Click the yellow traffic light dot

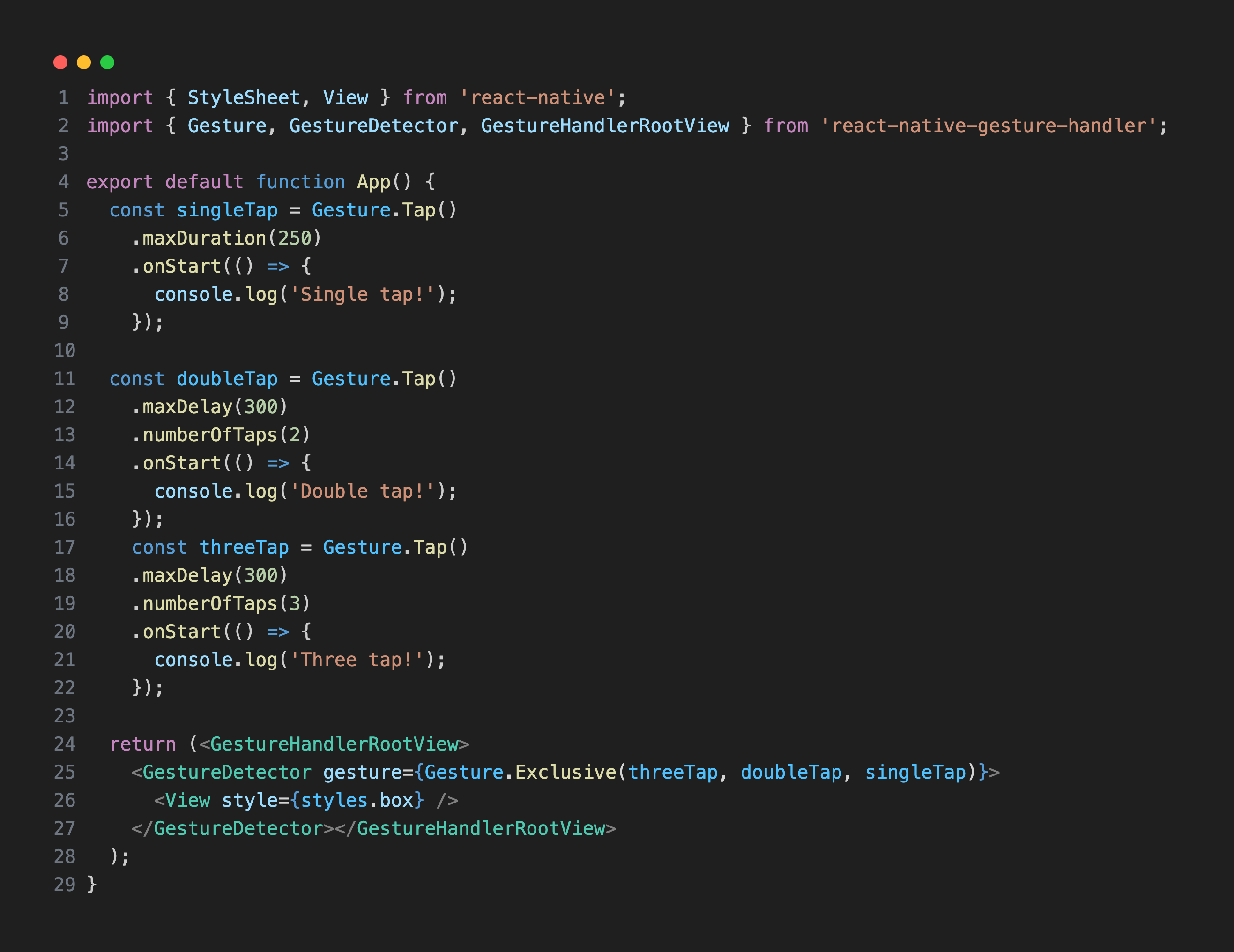coord(85,62)
